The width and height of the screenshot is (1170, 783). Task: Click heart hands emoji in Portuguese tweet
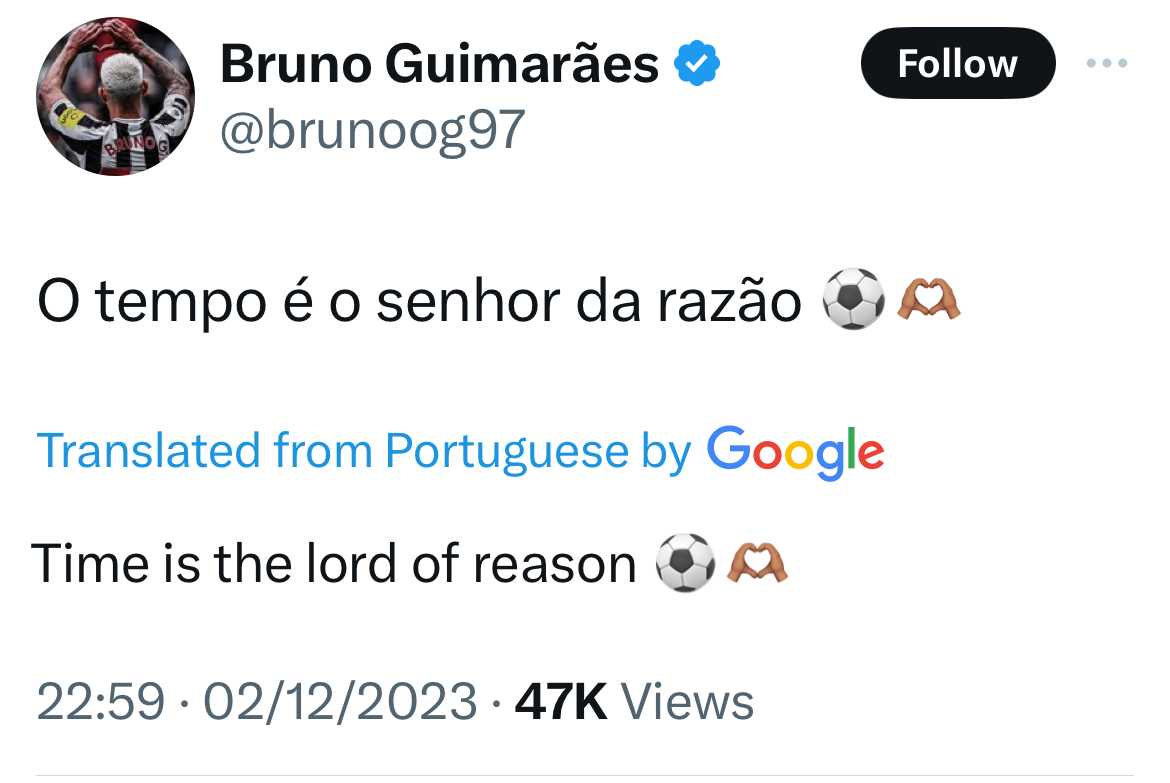(928, 299)
